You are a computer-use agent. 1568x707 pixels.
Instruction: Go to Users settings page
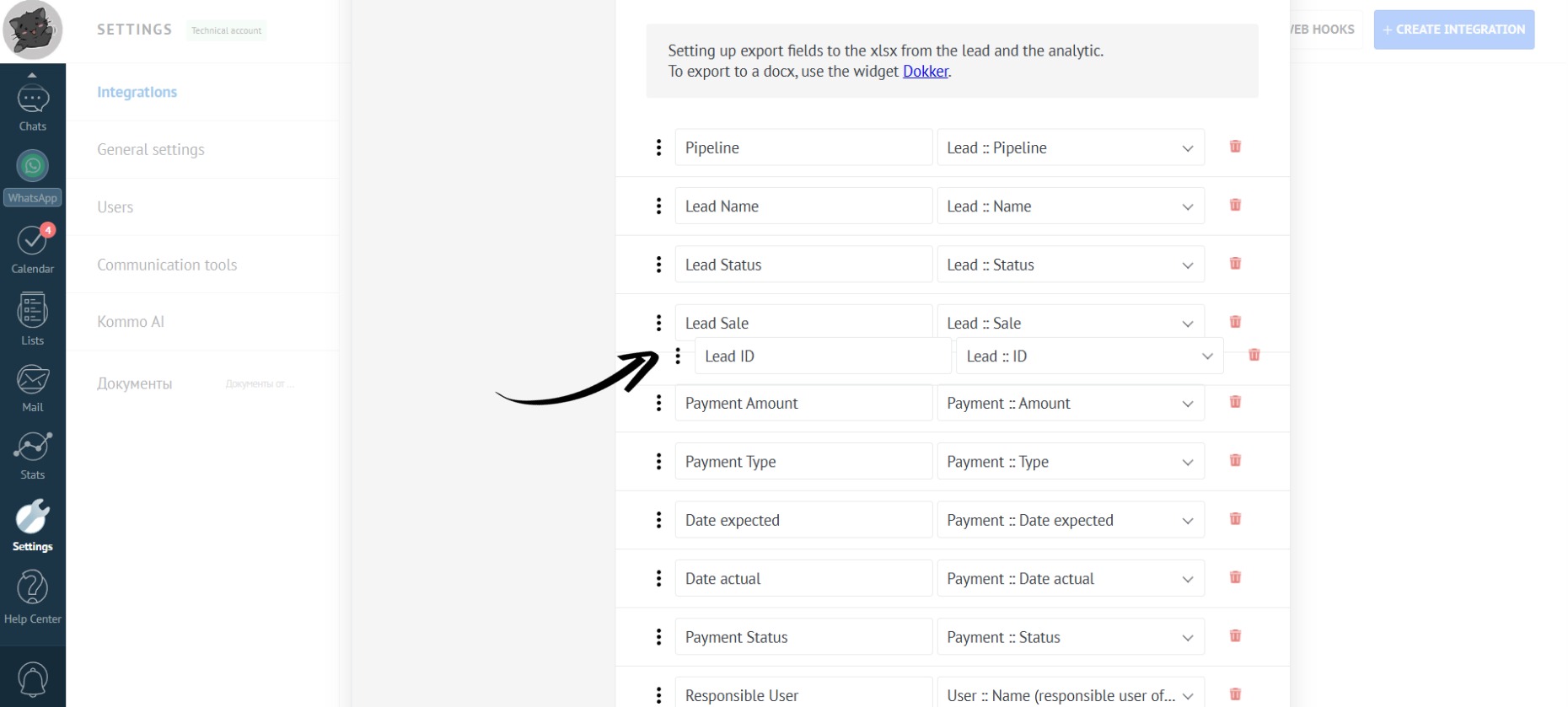(x=115, y=207)
